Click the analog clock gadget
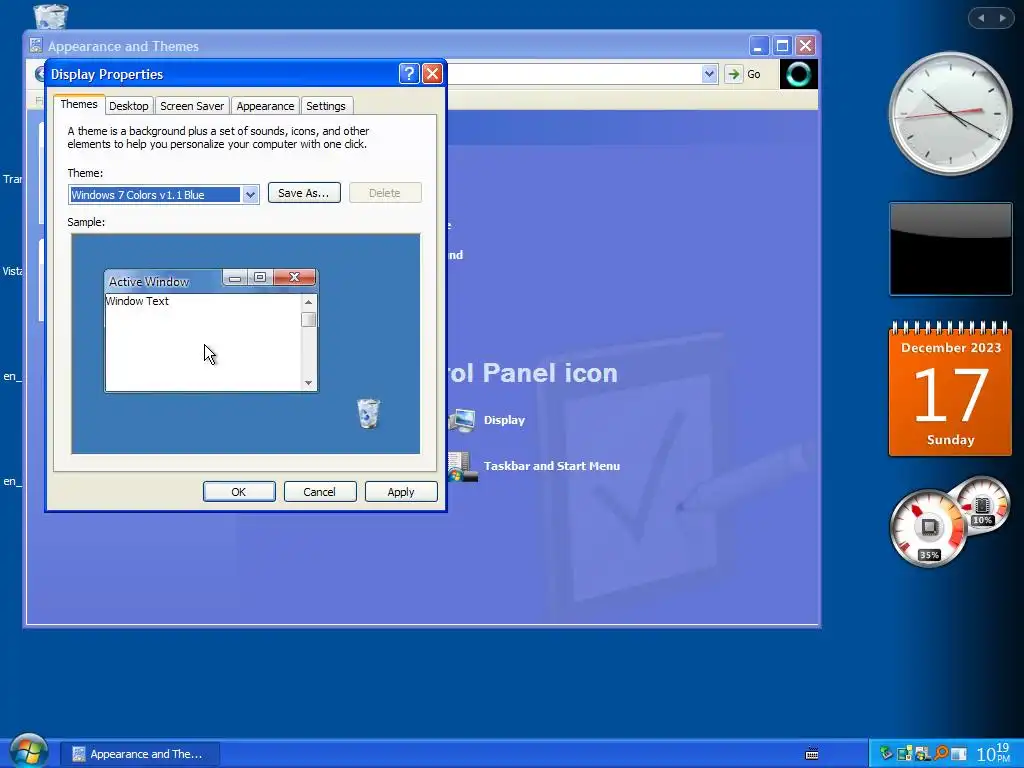1024x768 pixels. click(x=951, y=114)
